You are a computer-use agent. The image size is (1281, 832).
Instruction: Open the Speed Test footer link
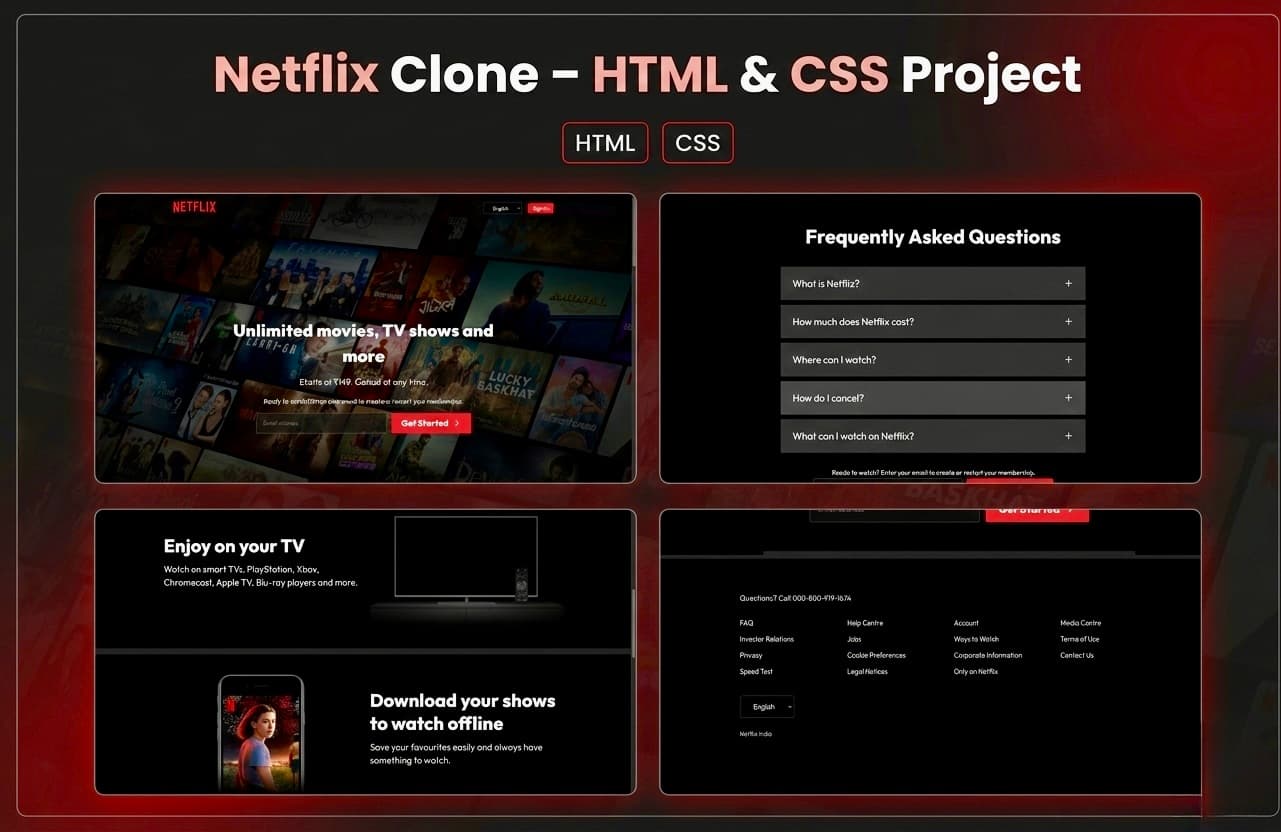point(756,672)
